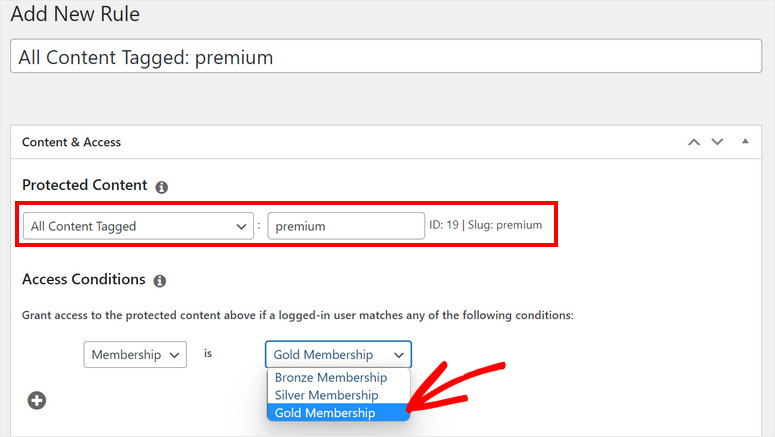Click the Access Conditions info icon
Viewport: 775px width, 437px height.
161,281
